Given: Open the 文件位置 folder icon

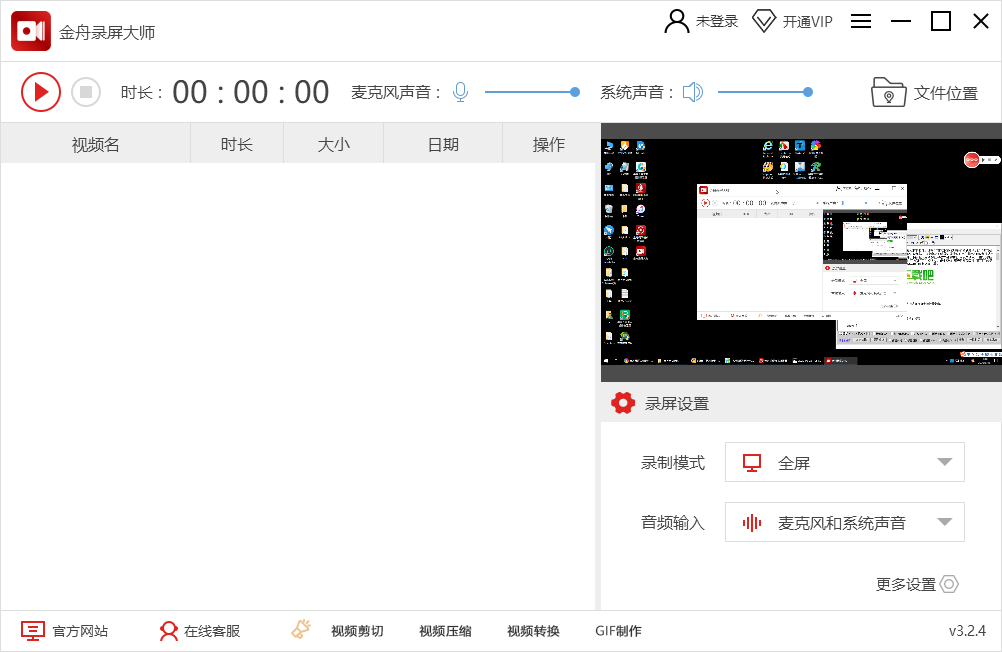Looking at the screenshot, I should pos(888,92).
